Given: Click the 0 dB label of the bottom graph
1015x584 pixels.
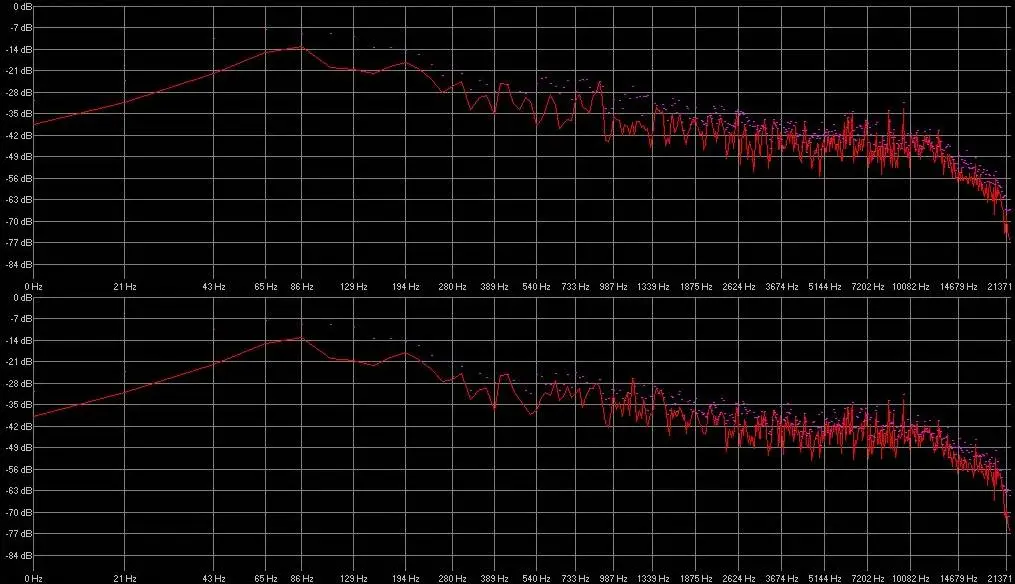Looking at the screenshot, I should [22, 298].
